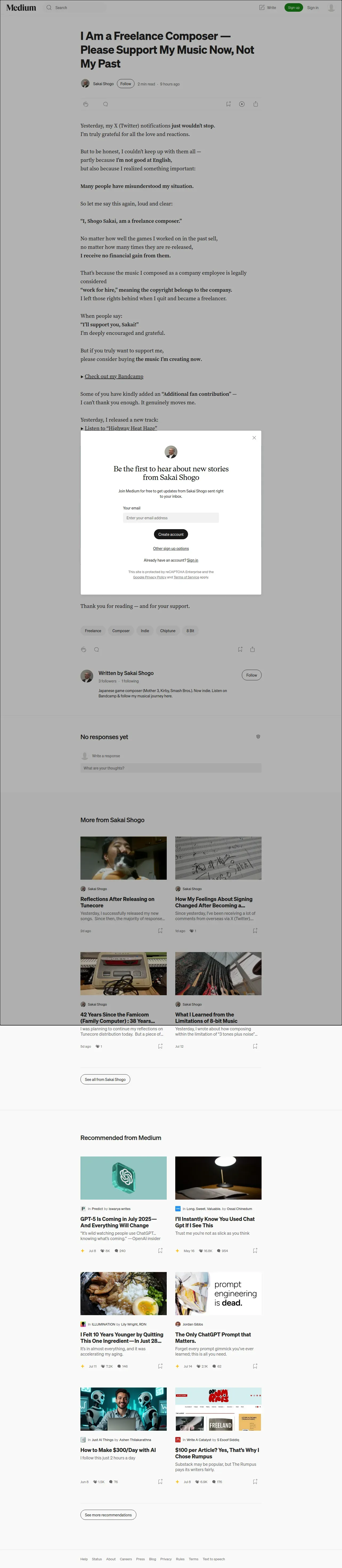
Task: Save 'GPT-5 Is Coming in July 2025' story
Action: (x=160, y=1251)
